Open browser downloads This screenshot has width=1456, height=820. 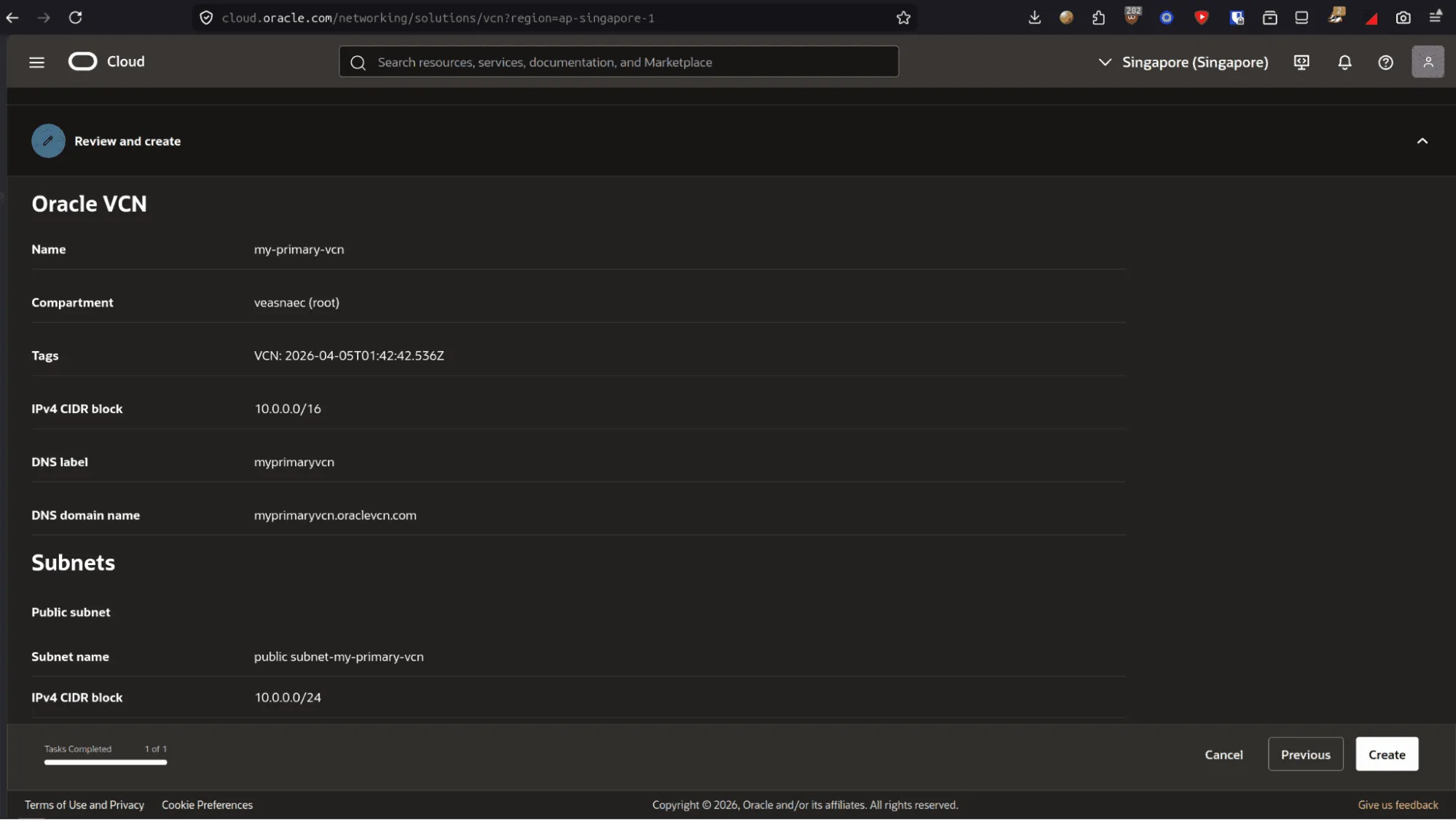(x=1034, y=17)
